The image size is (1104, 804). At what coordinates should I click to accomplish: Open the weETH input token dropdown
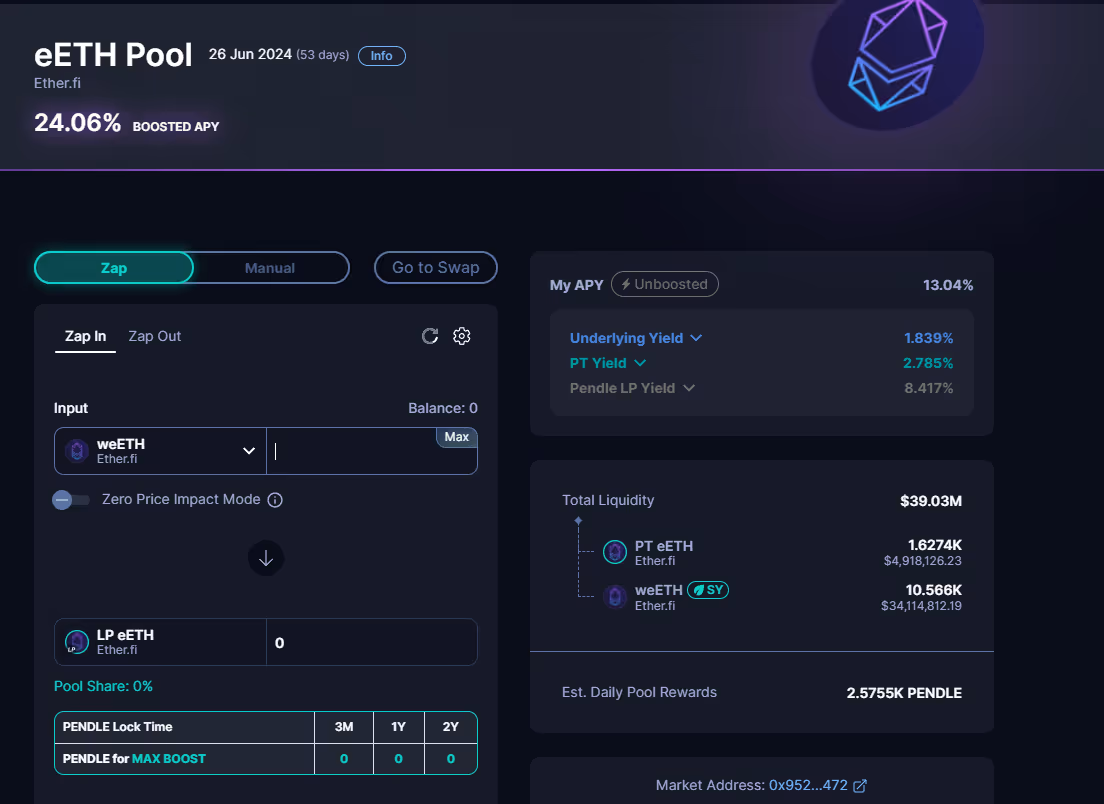[x=161, y=451]
